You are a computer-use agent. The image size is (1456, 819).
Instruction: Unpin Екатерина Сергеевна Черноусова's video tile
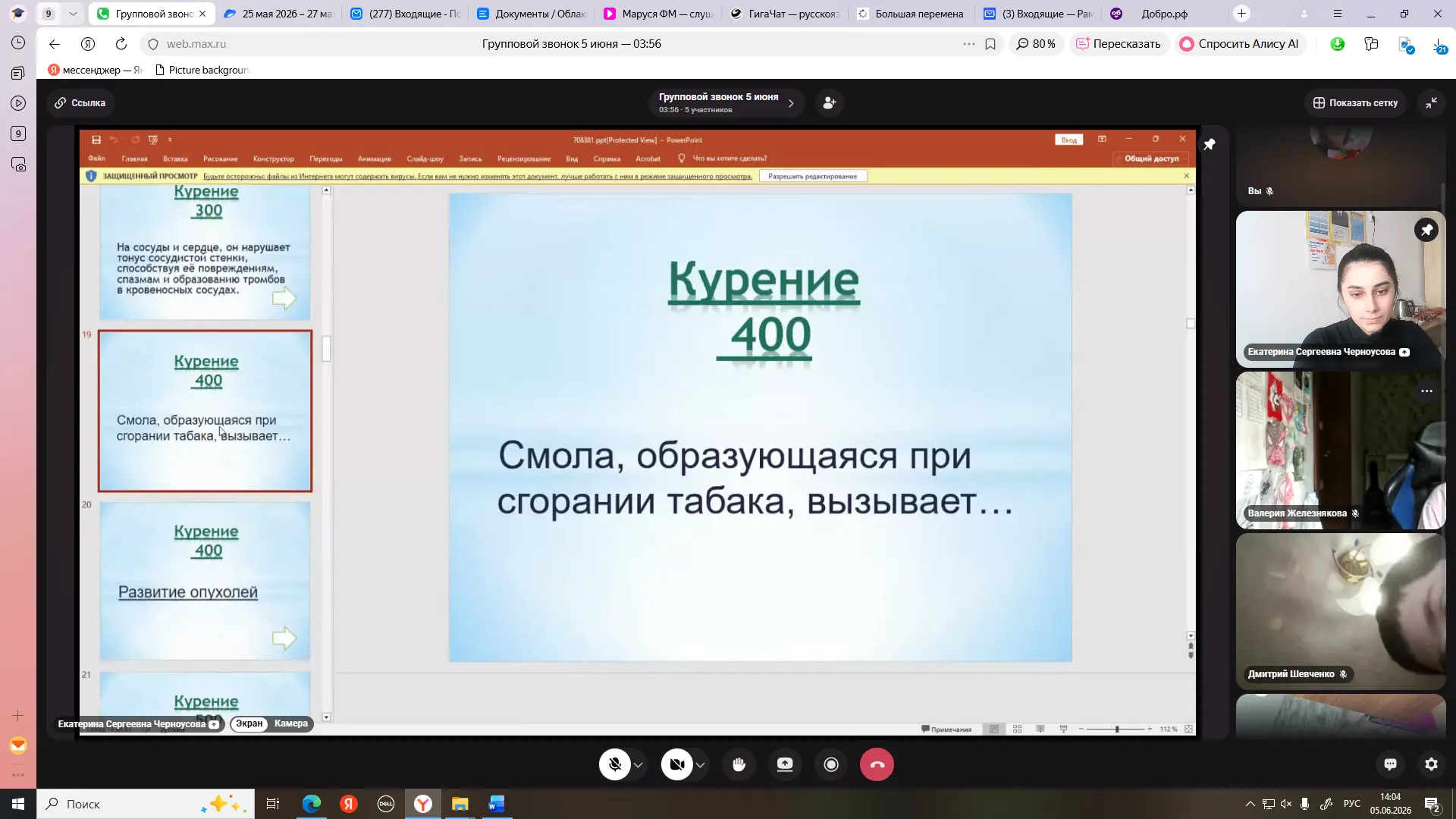coord(1426,230)
